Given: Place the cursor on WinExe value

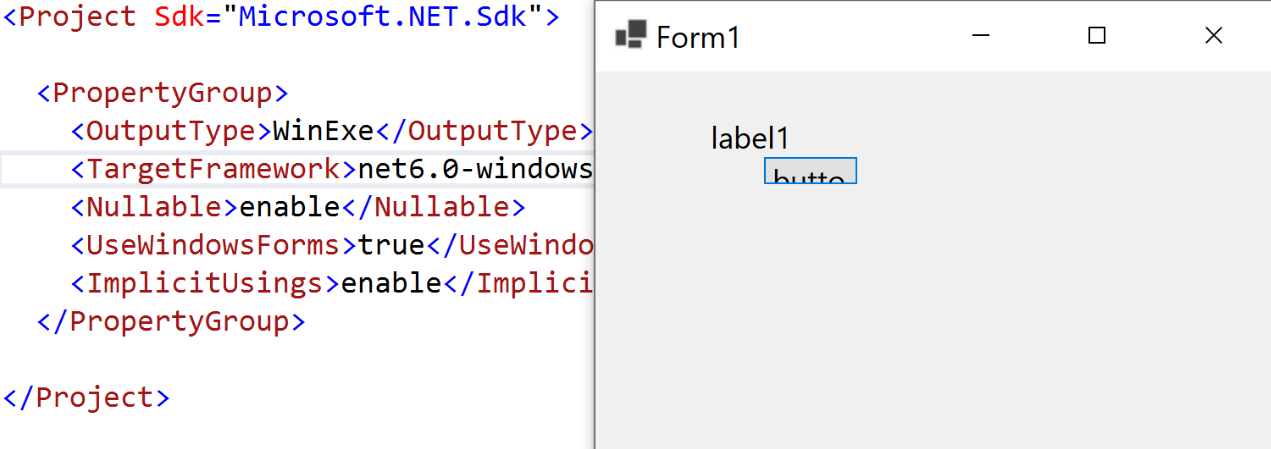Looking at the screenshot, I should [x=323, y=131].
